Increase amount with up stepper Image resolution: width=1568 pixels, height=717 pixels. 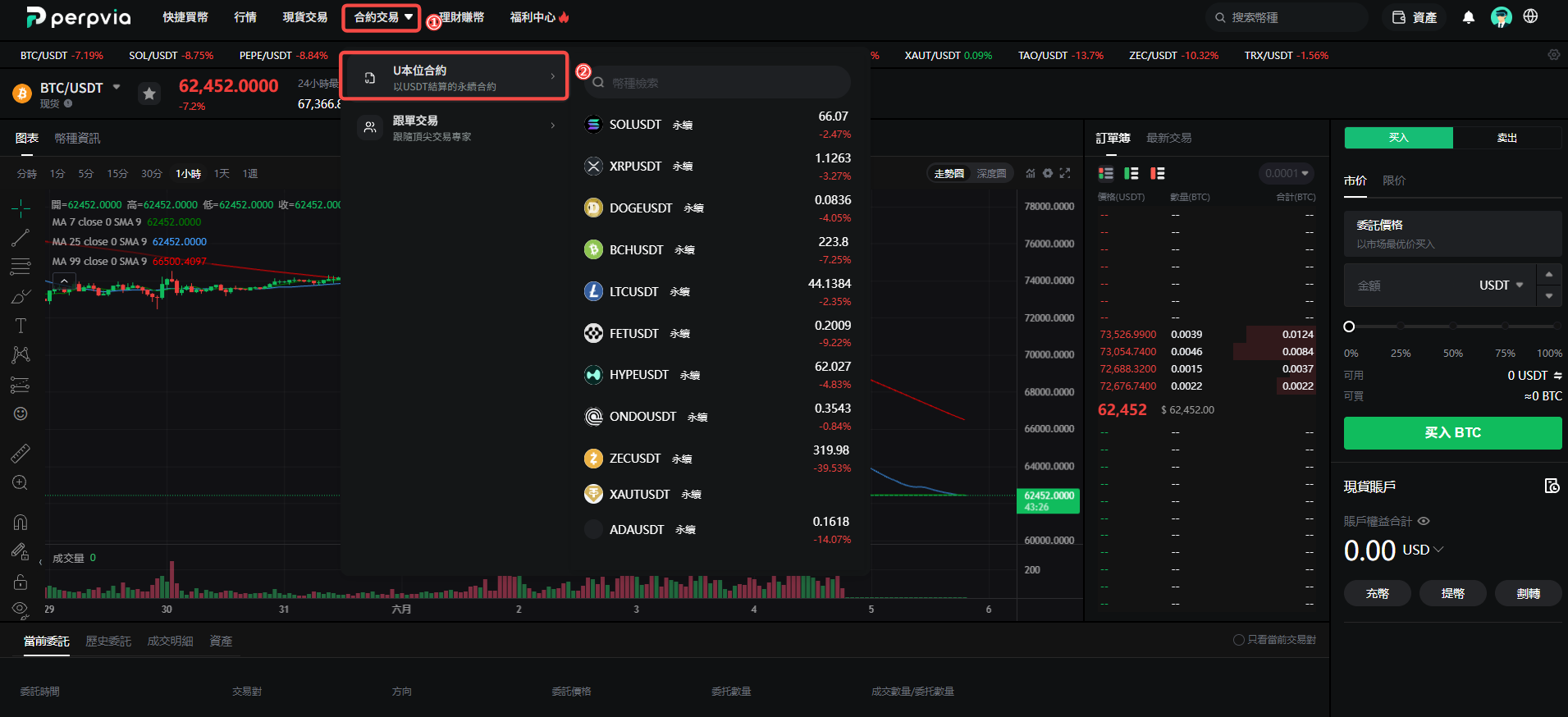click(x=1549, y=275)
